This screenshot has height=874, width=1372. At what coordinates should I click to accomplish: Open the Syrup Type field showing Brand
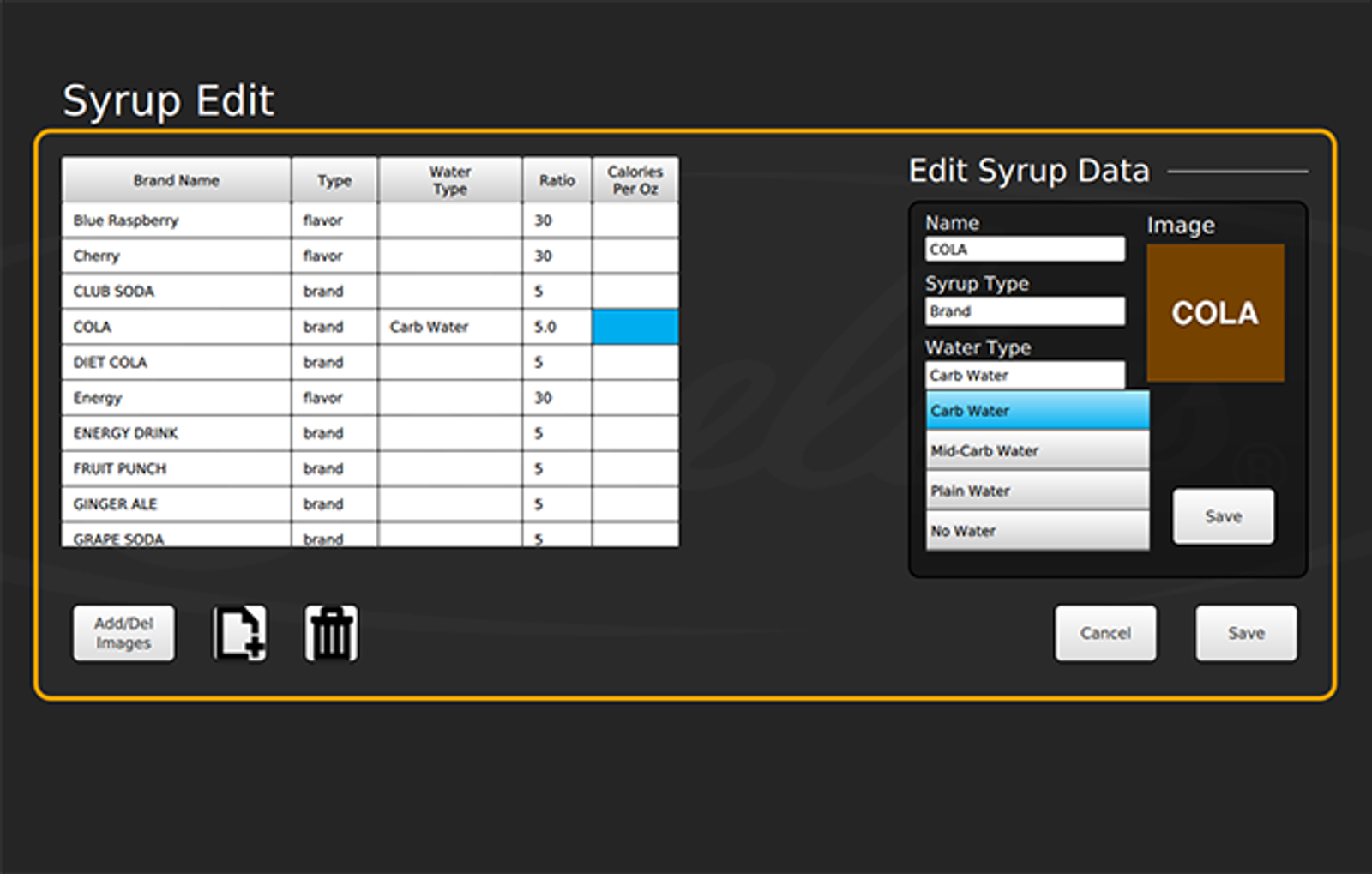(x=1025, y=311)
